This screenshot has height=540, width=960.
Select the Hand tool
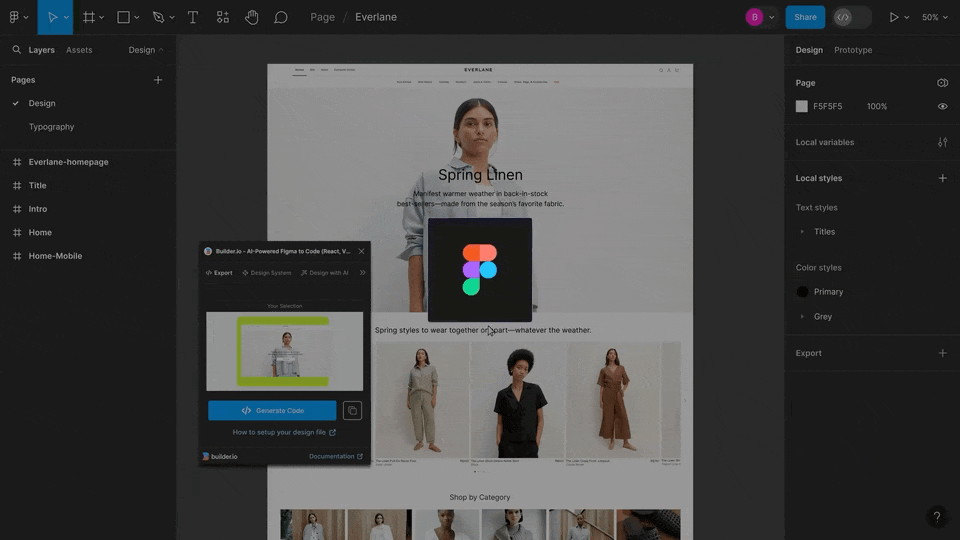tap(252, 17)
